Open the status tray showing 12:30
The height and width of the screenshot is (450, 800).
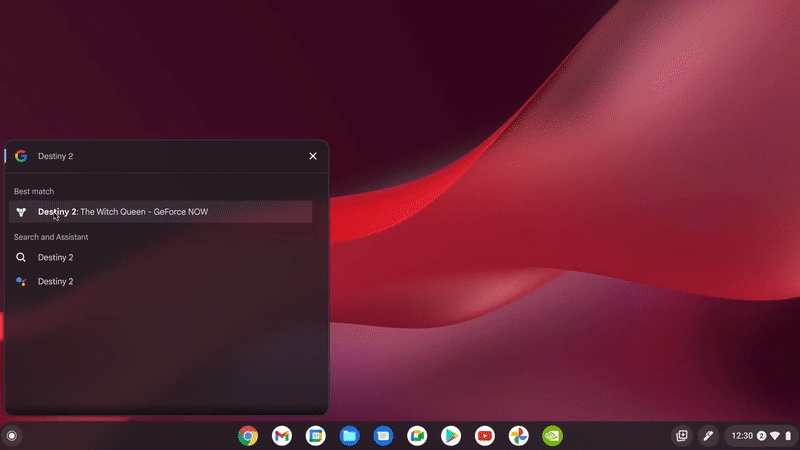[x=760, y=435]
